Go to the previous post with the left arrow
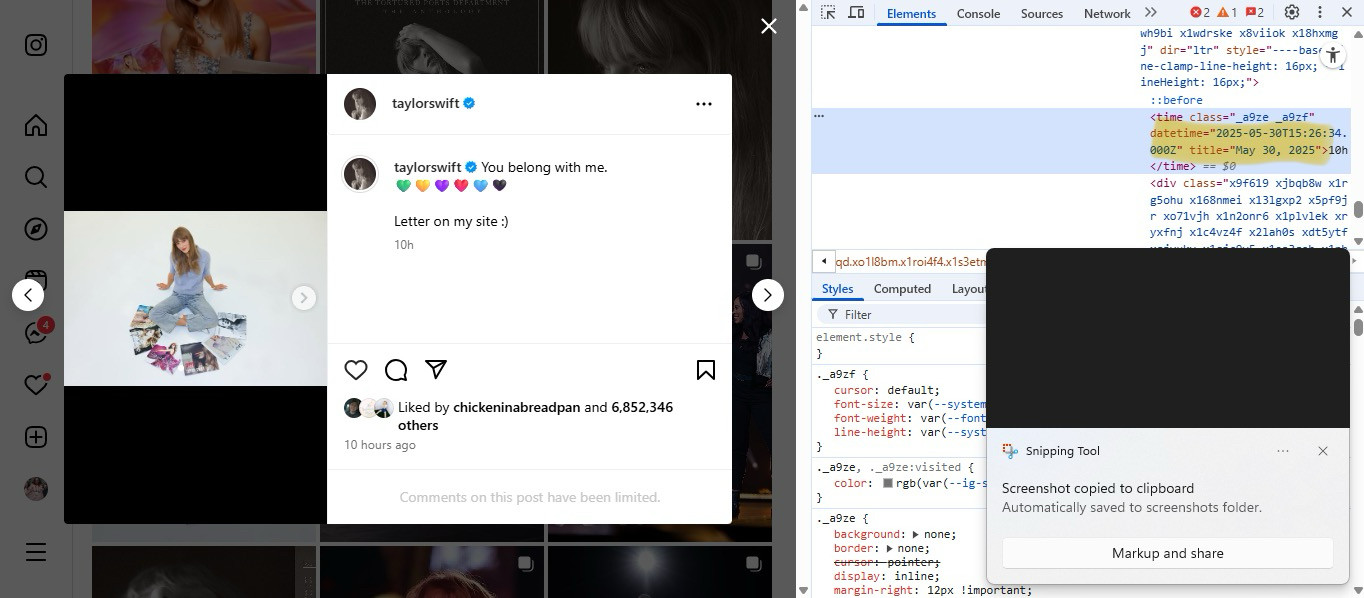1364x598 pixels. pos(28,295)
